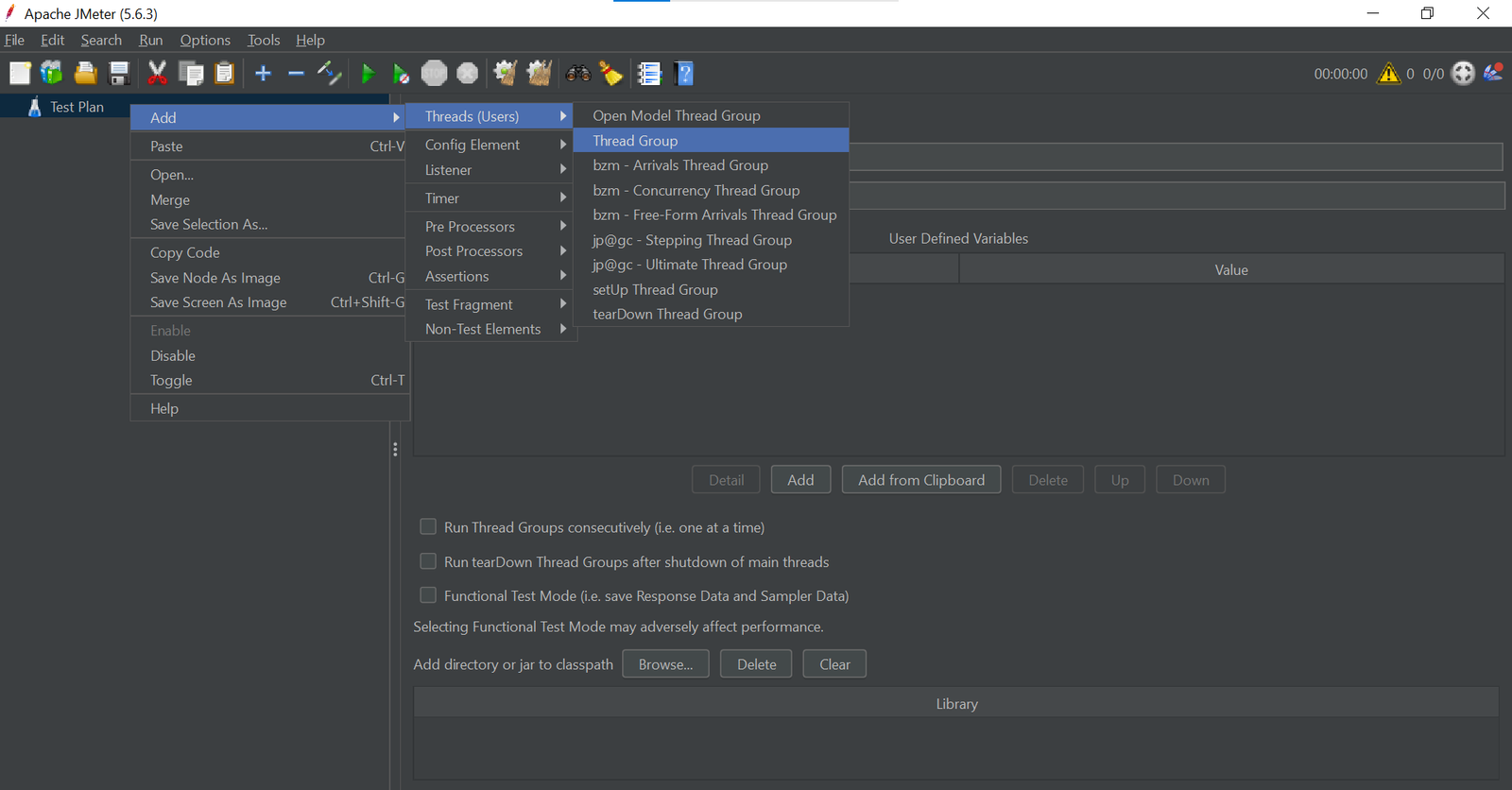Click the grey Stop icon

tap(434, 73)
